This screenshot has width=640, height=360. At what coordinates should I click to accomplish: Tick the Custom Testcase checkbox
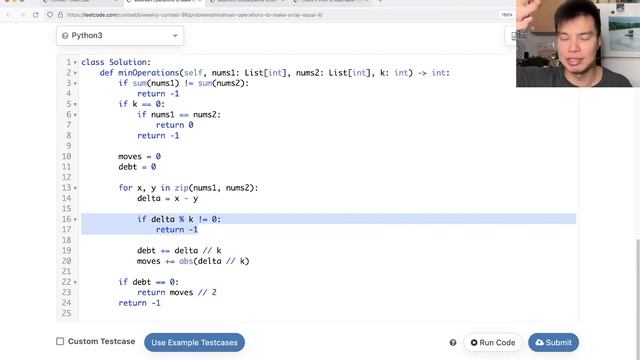click(60, 341)
